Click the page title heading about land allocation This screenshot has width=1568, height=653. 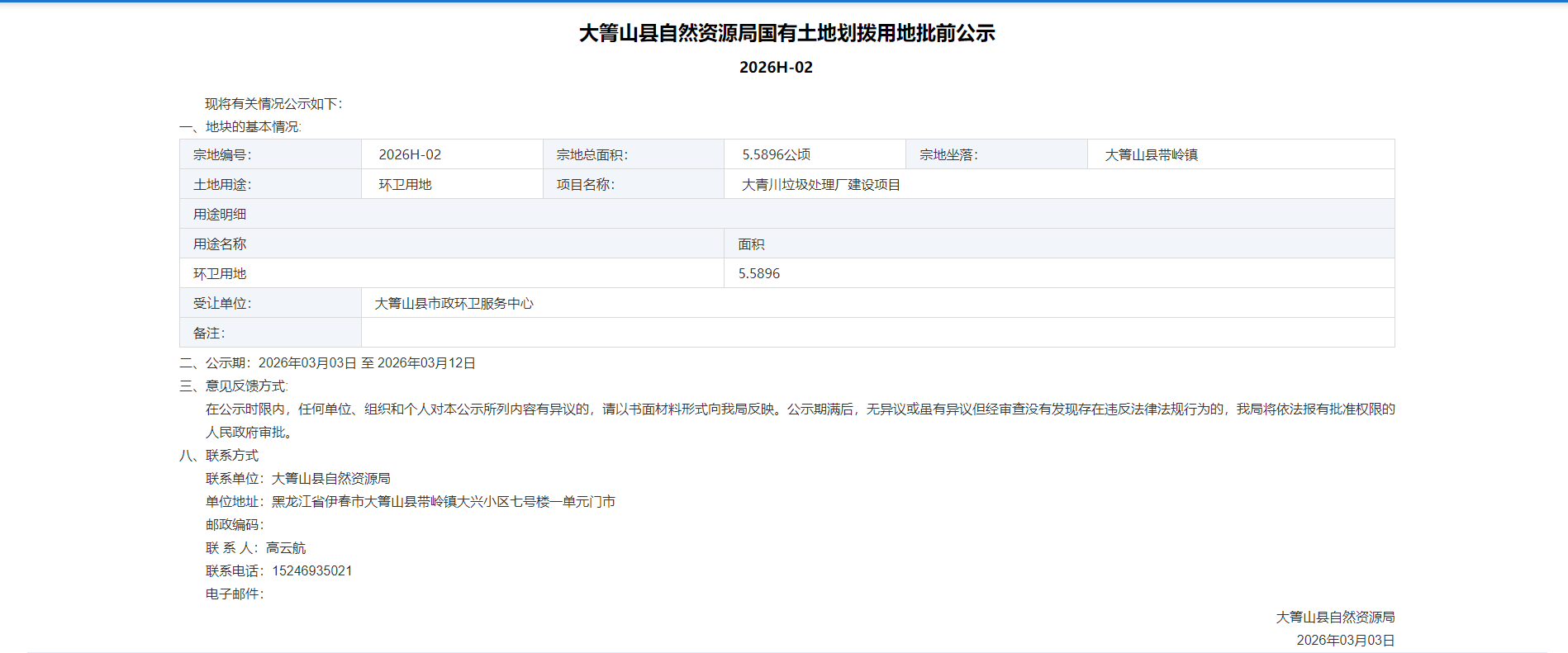click(x=786, y=33)
